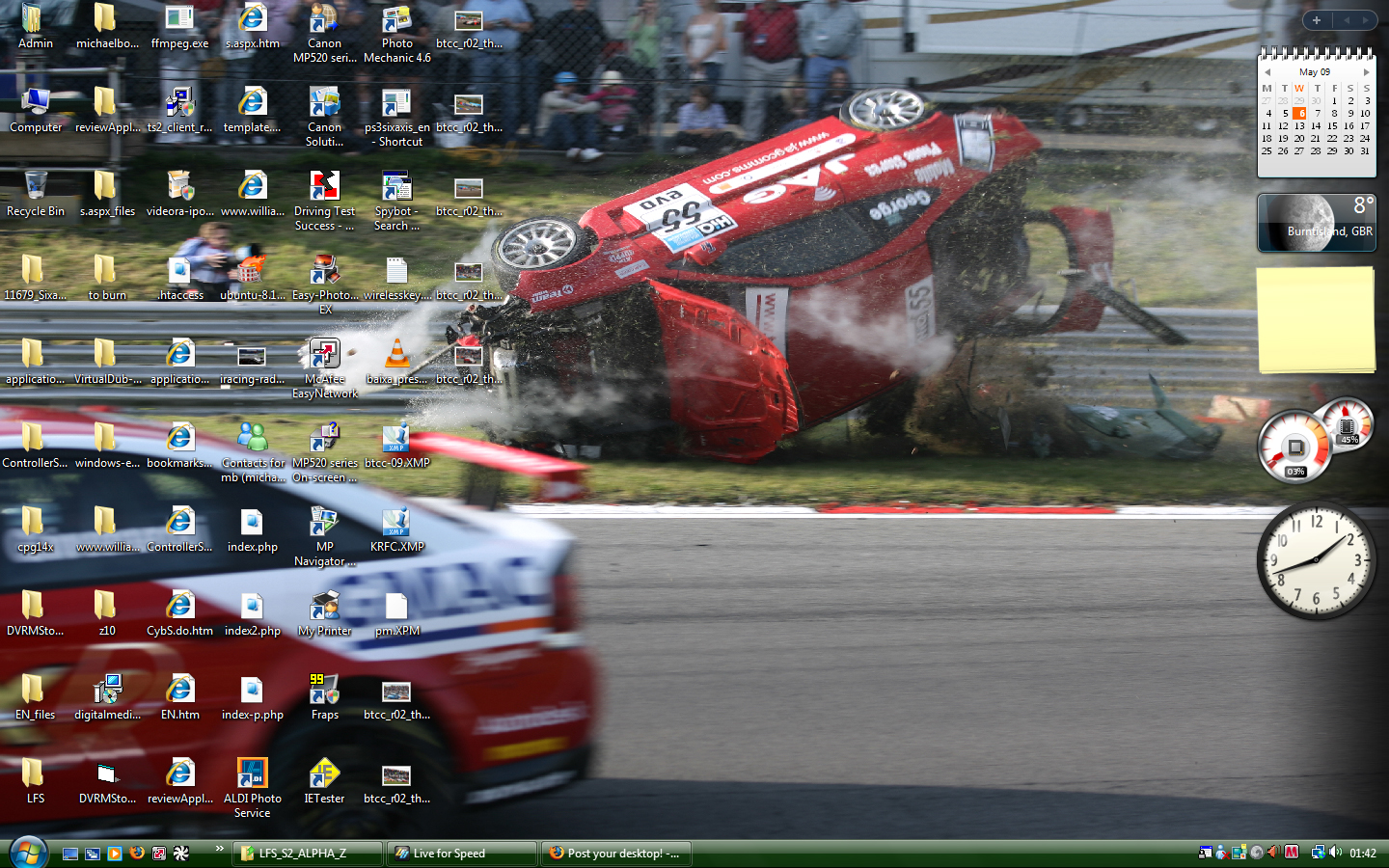Viewport: 1389px width, 868px height.
Task: Select the z10 folder icon
Action: pyautogui.click(x=107, y=614)
